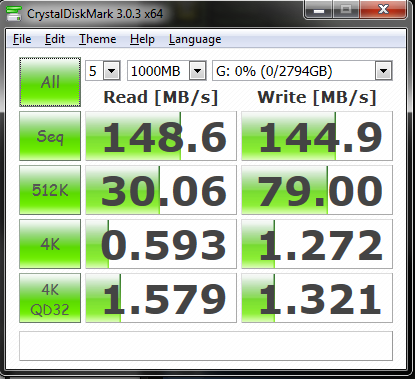The width and height of the screenshot is (415, 379).
Task: Expand the test count dropdown showing 5
Action: 111,71
